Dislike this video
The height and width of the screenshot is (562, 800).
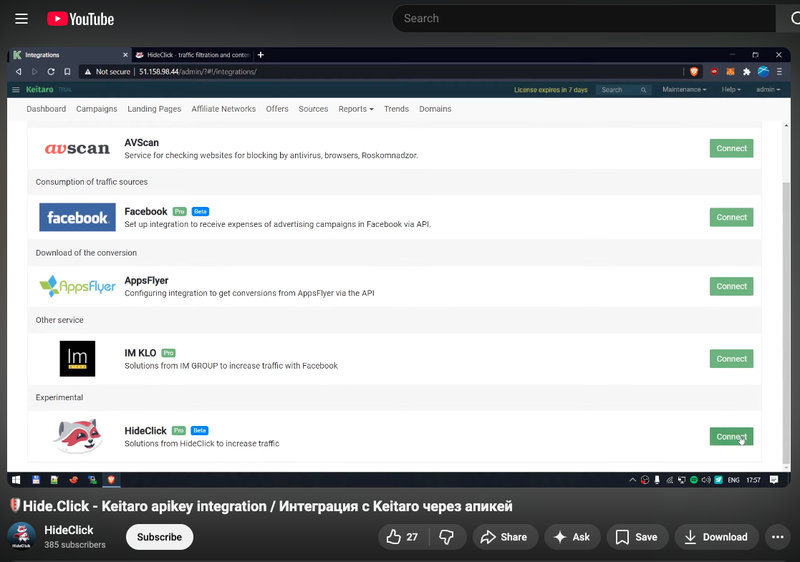point(447,537)
